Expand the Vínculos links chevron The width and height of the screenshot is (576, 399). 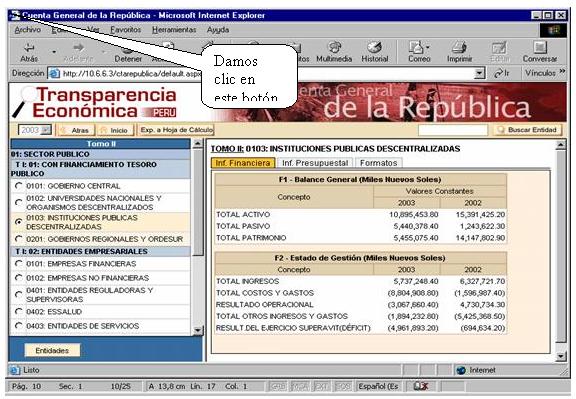(x=562, y=71)
